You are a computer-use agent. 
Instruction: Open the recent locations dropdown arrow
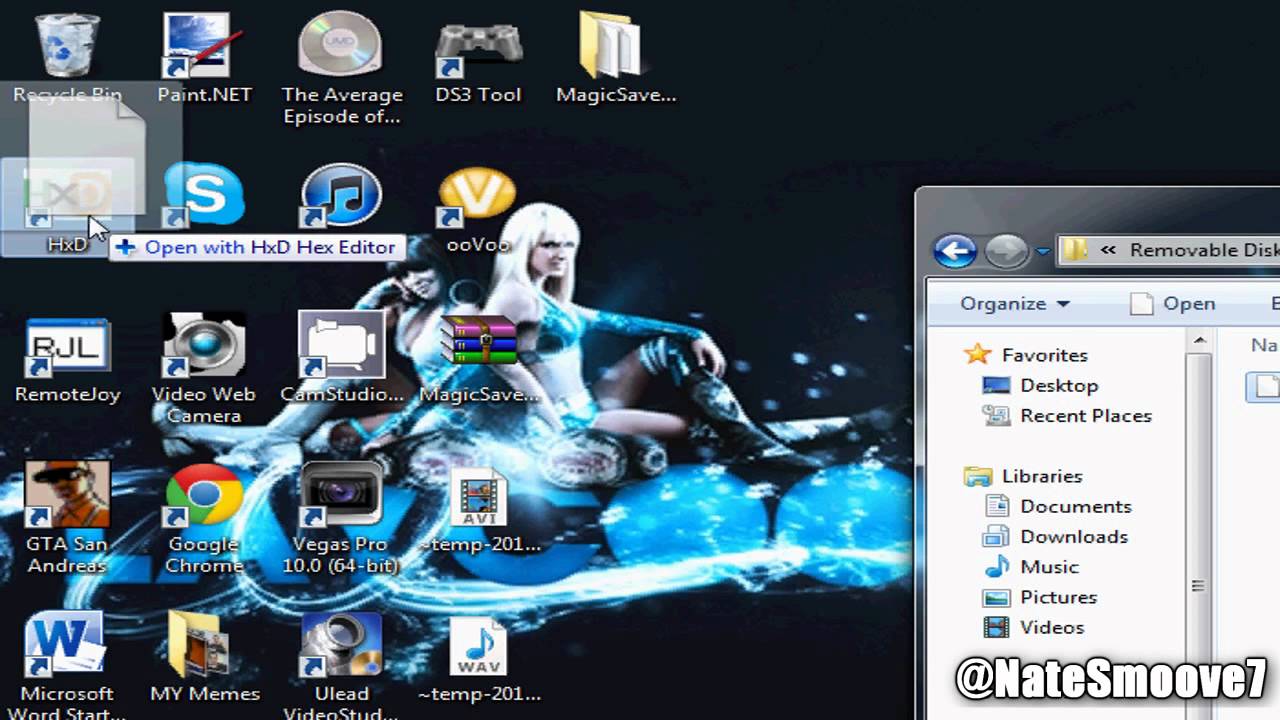tap(1042, 251)
